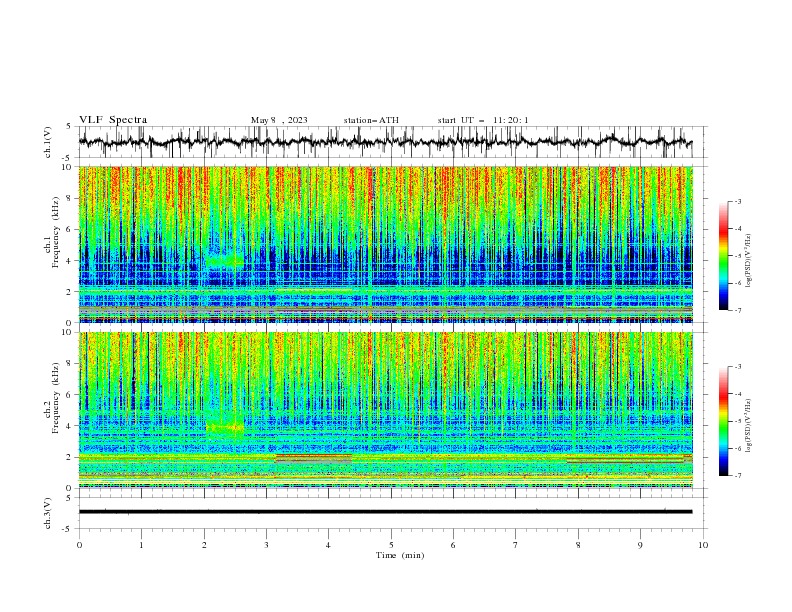Click the "2" tick on the time axis
Viewport: 792px width, 612px height.
(x=204, y=545)
